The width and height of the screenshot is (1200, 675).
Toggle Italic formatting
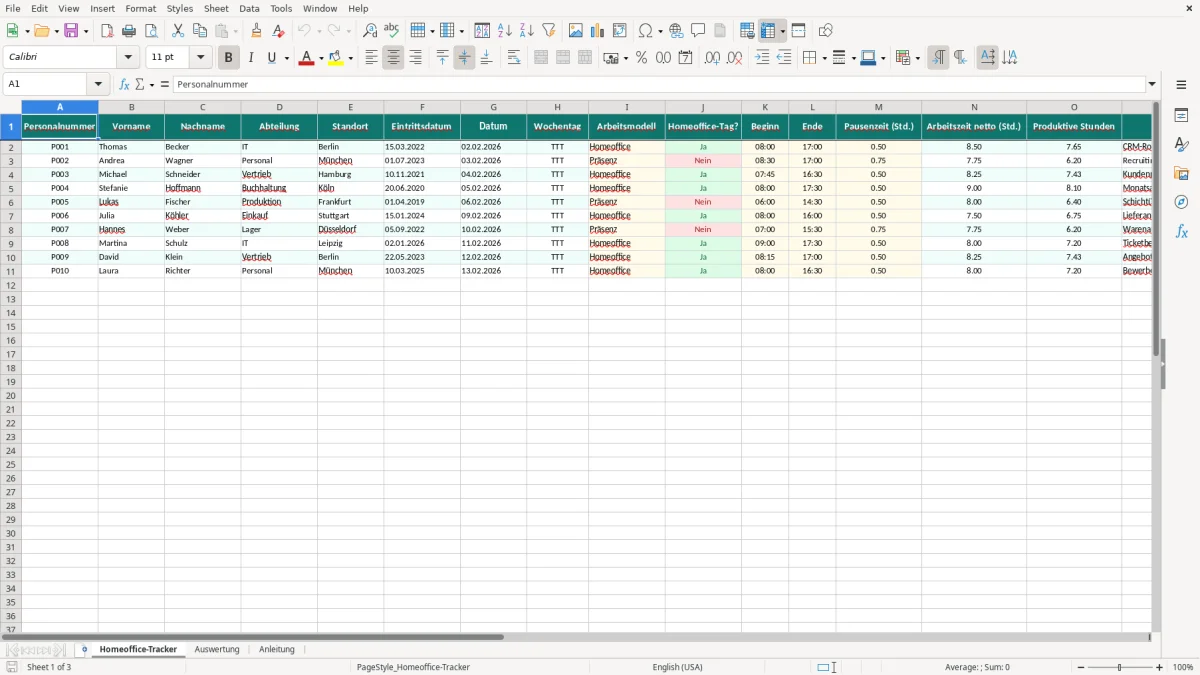point(251,58)
